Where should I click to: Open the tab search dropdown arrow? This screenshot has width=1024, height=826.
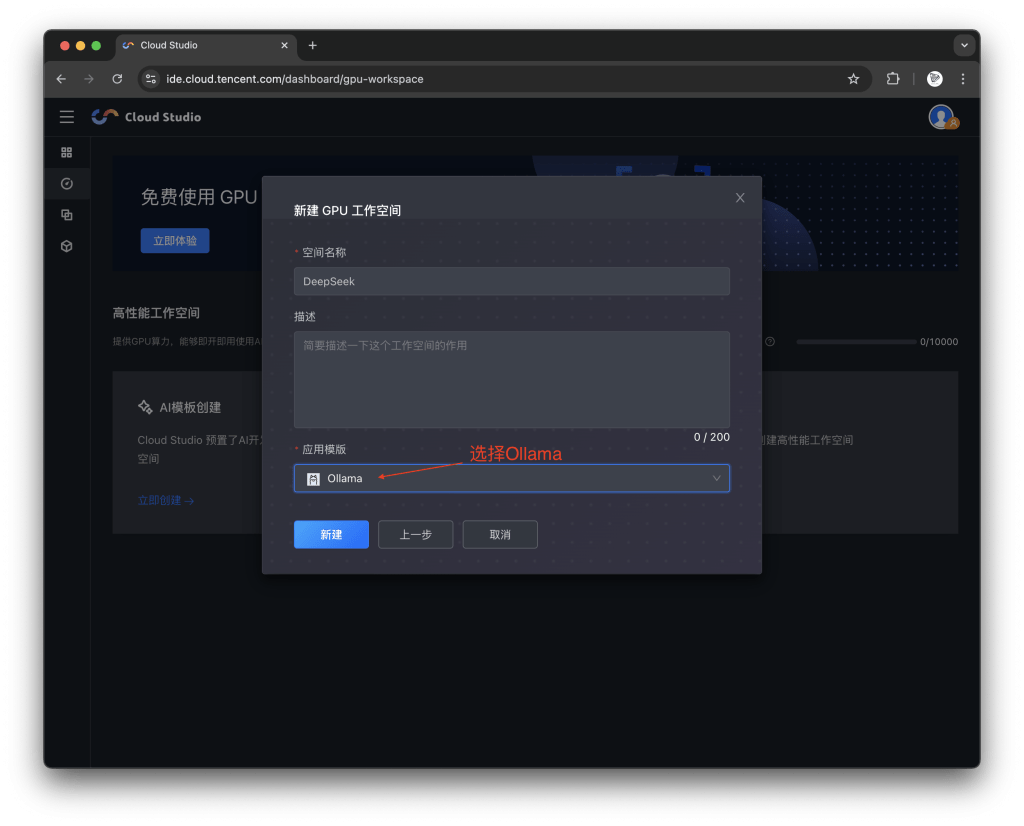(964, 45)
